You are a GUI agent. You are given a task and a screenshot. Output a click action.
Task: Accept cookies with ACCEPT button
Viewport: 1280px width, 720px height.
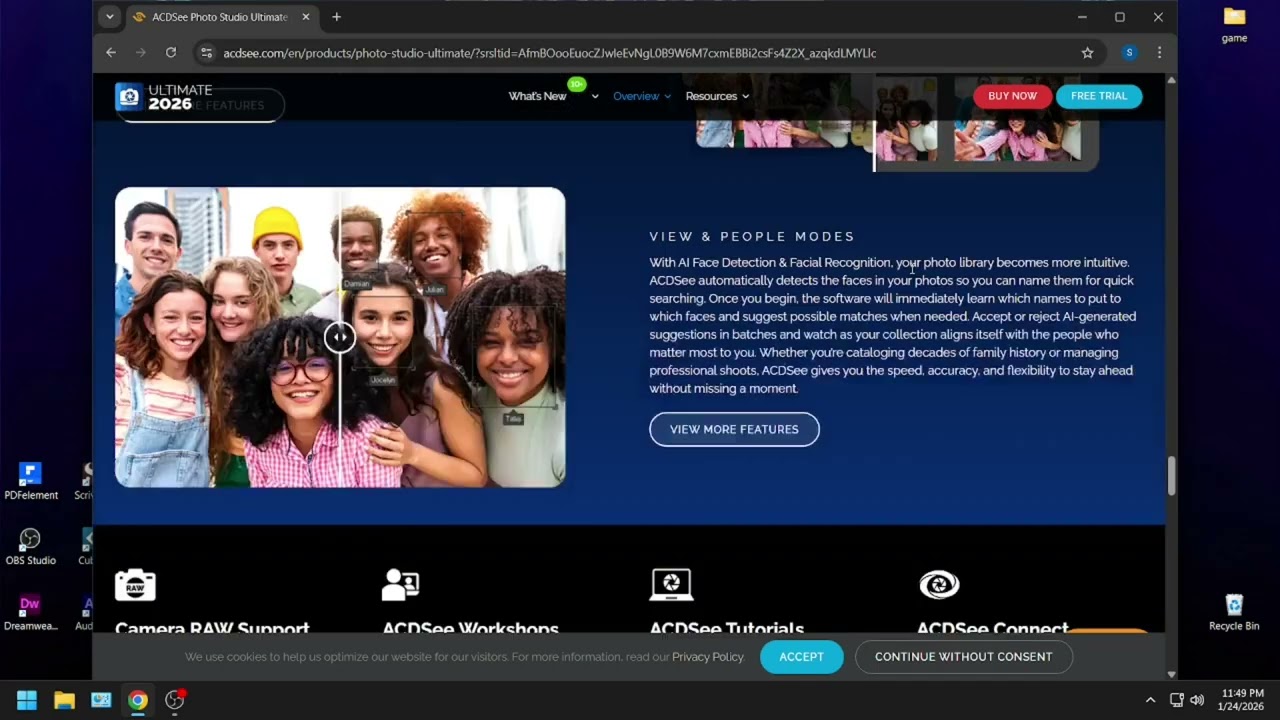click(801, 657)
